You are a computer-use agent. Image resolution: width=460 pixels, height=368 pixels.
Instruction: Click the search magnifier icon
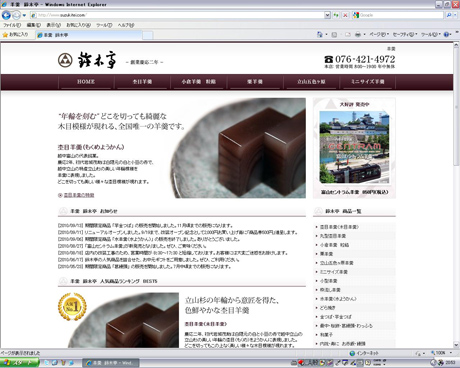pos(449,15)
